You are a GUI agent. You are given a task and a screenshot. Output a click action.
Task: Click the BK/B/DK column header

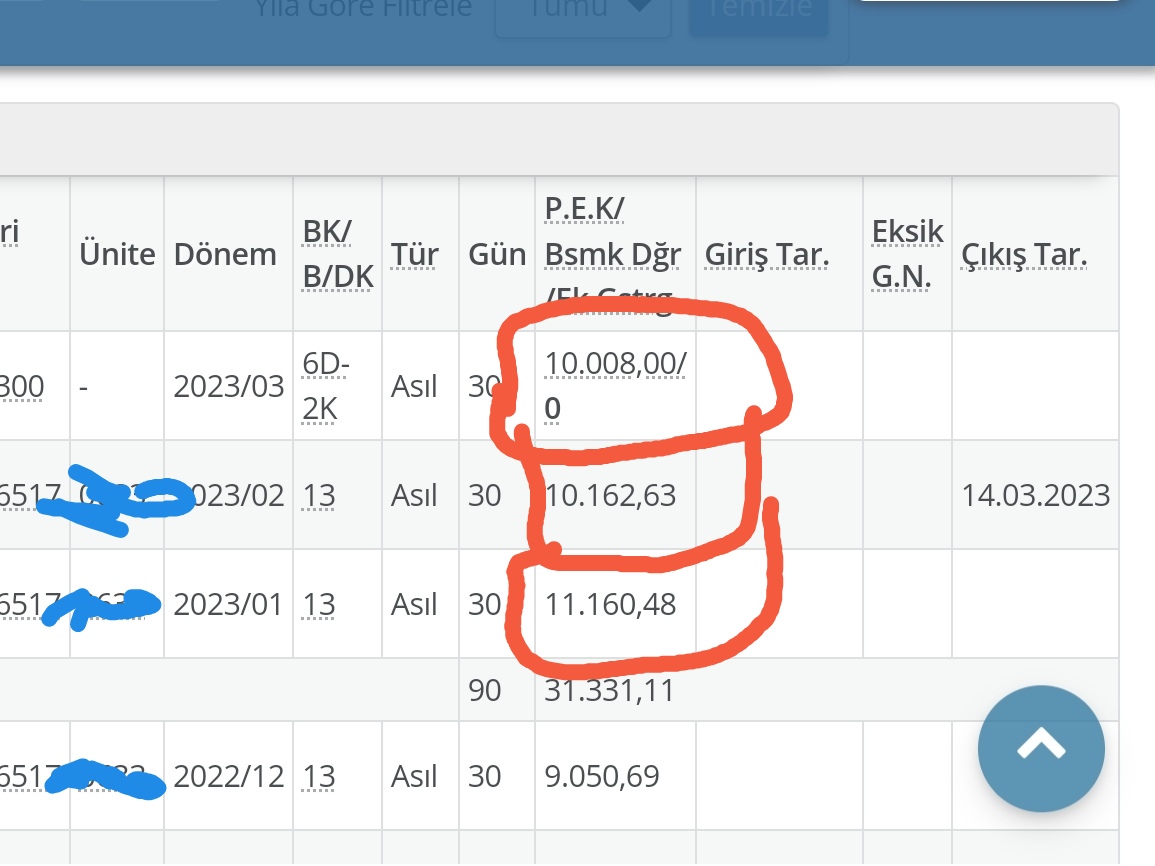(x=338, y=255)
